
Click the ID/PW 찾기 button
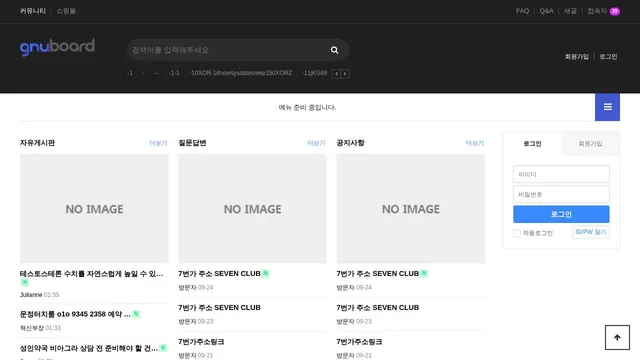pyautogui.click(x=591, y=232)
